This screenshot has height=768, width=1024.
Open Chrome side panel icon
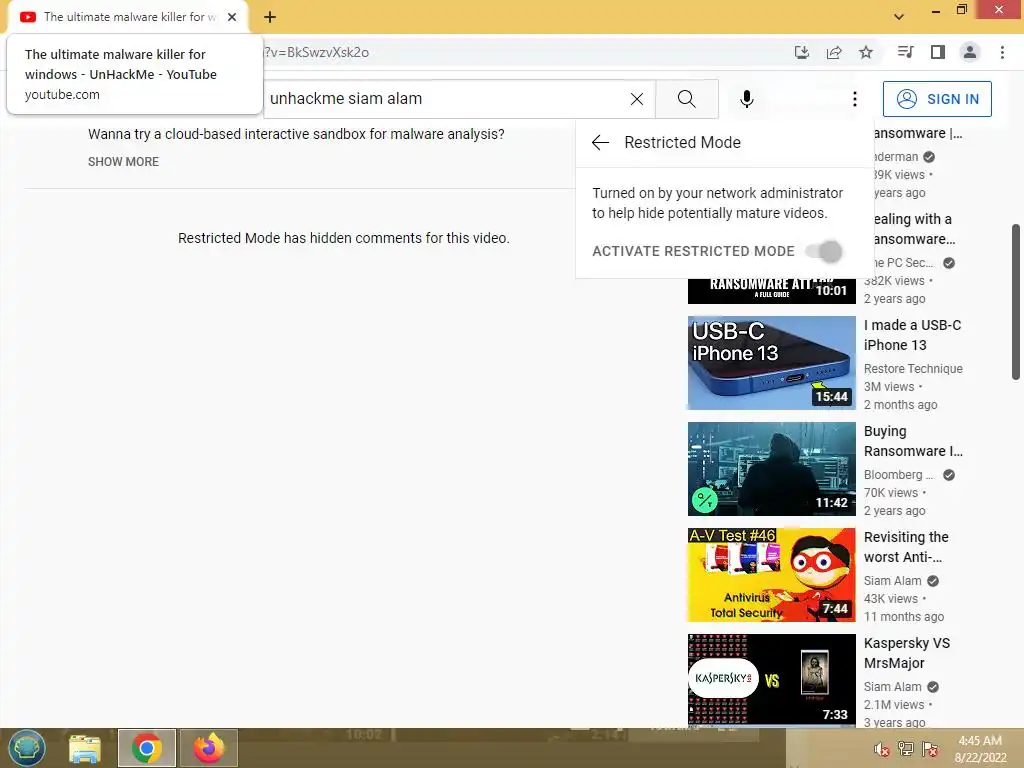click(938, 52)
